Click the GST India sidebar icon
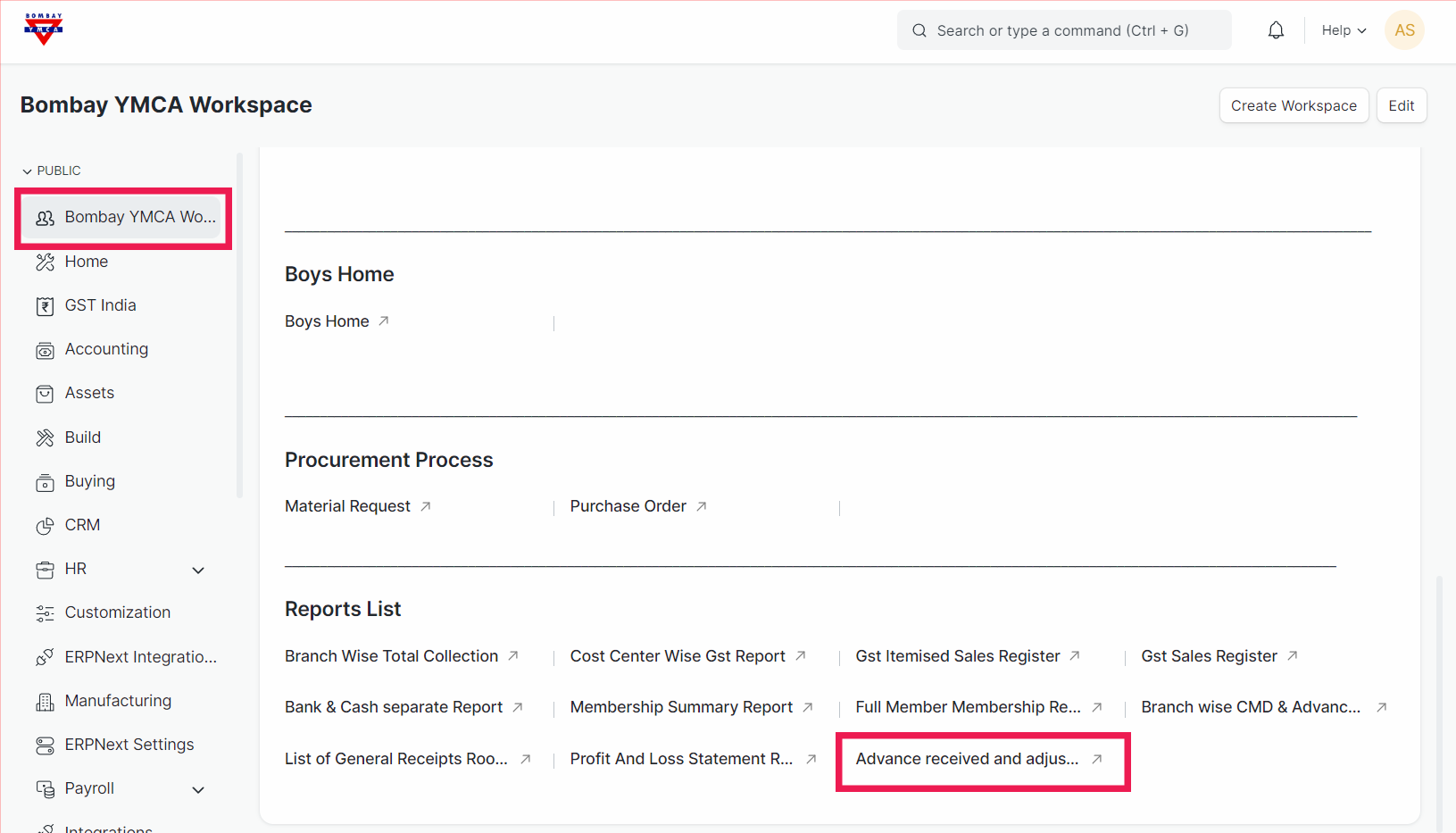 [x=45, y=306]
